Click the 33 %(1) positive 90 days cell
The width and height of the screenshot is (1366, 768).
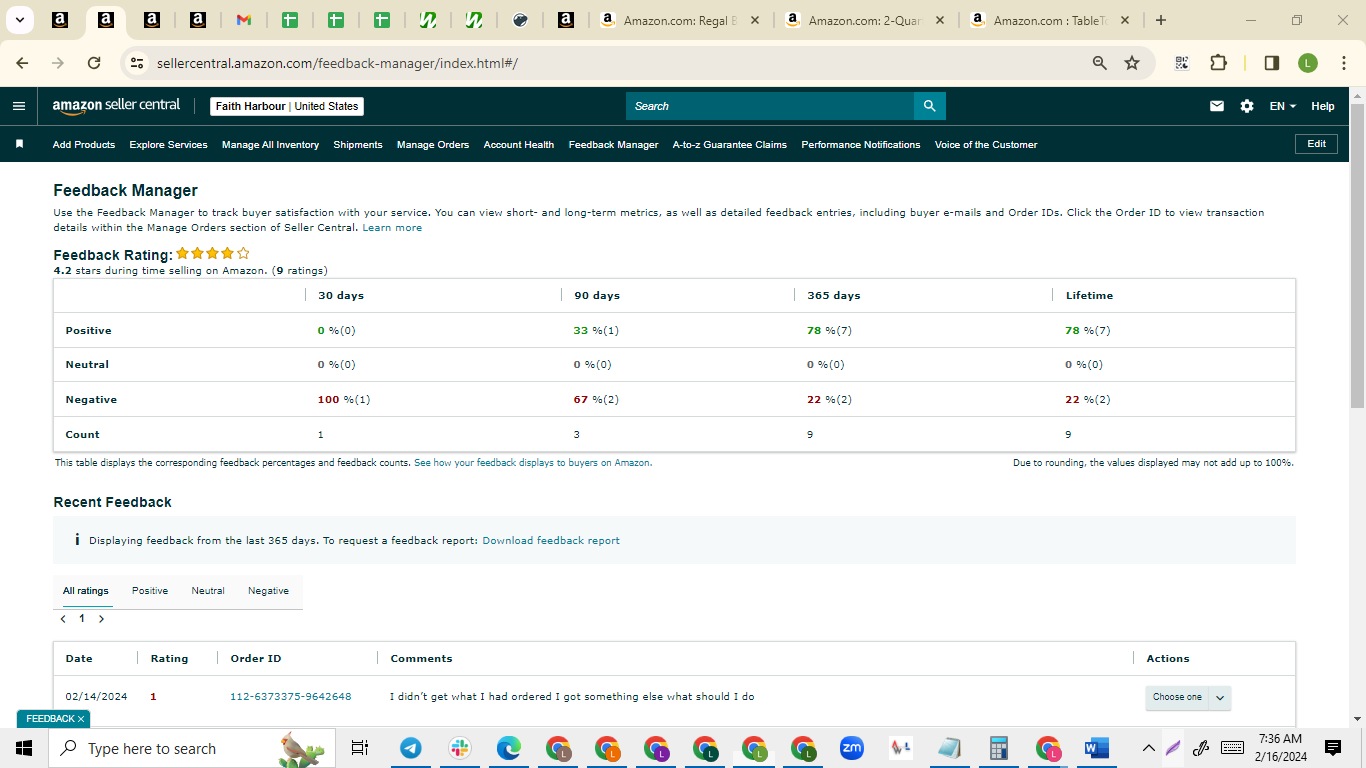click(596, 331)
